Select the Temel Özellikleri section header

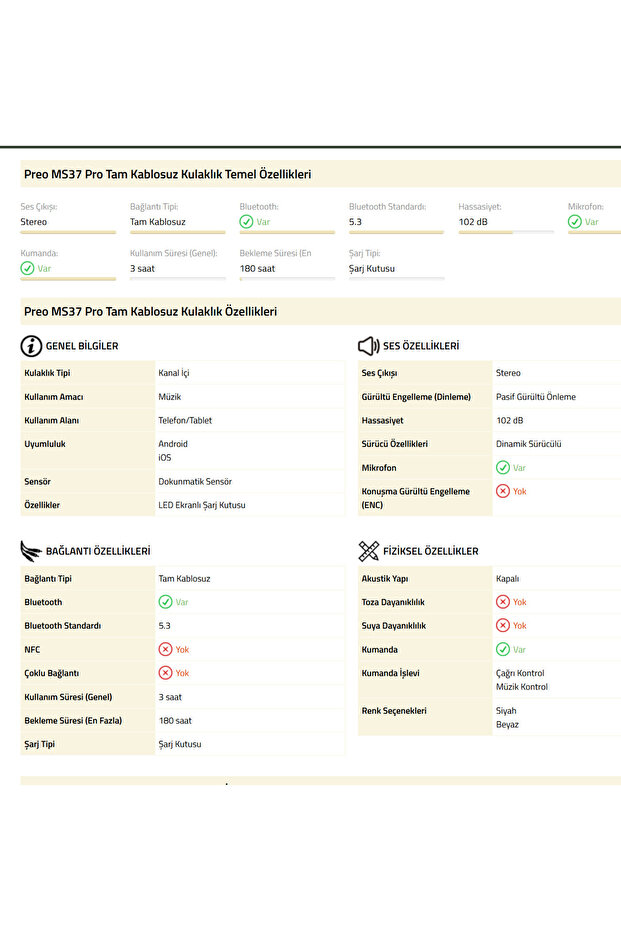[167, 174]
